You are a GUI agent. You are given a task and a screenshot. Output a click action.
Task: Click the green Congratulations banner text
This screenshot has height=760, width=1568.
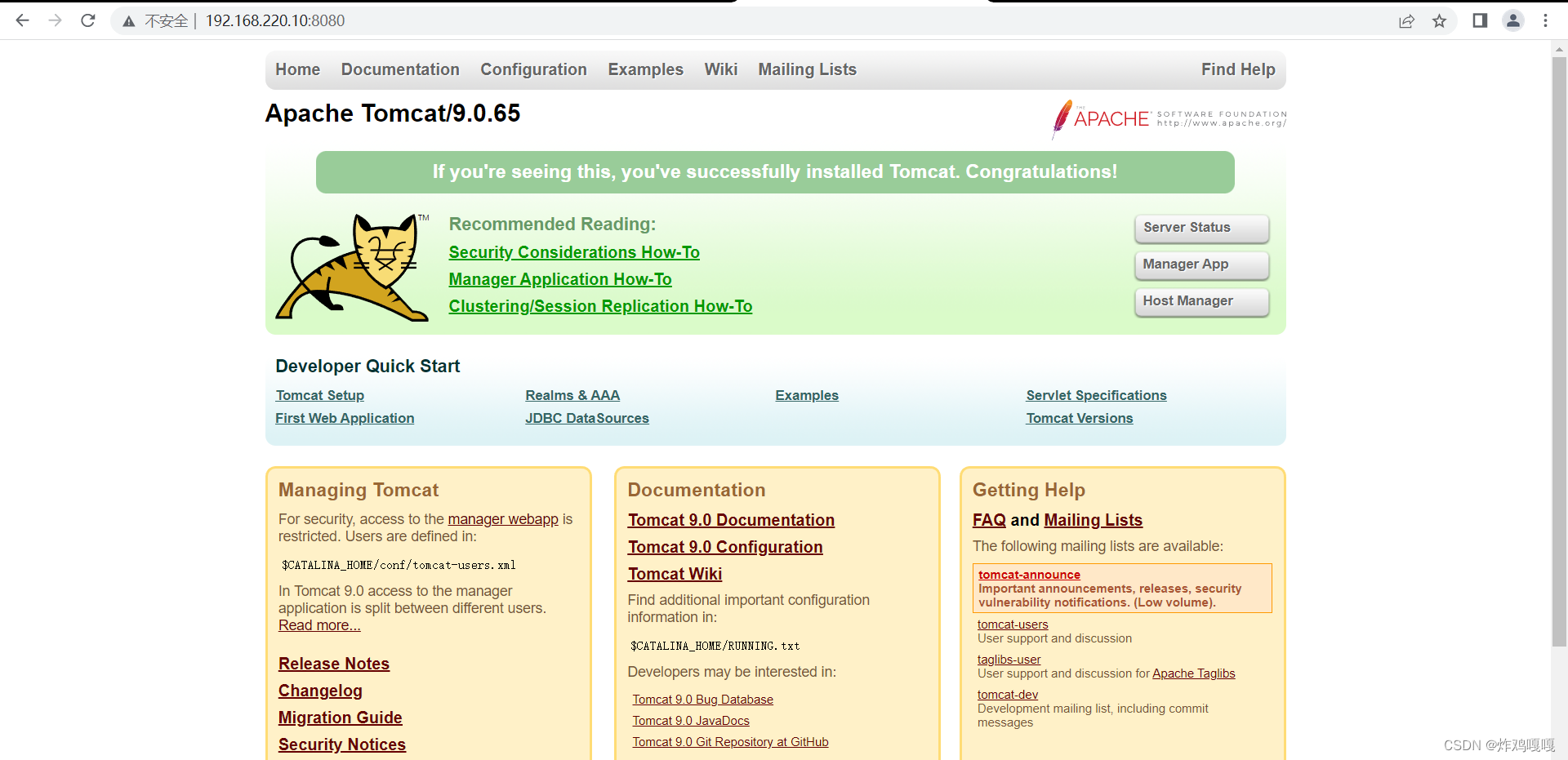[x=774, y=171]
